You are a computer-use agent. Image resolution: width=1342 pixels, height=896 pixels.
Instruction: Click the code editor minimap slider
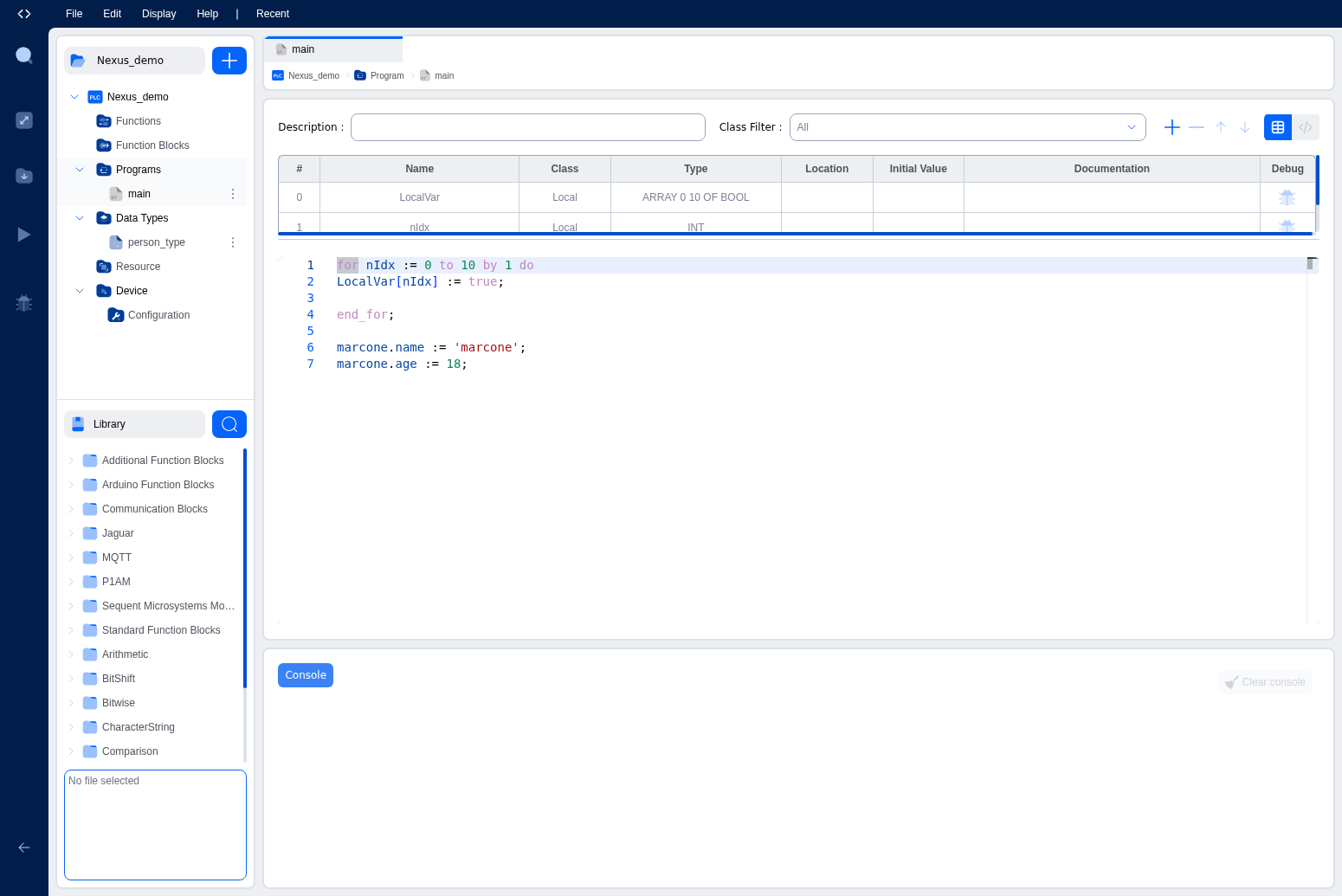pos(1312,263)
